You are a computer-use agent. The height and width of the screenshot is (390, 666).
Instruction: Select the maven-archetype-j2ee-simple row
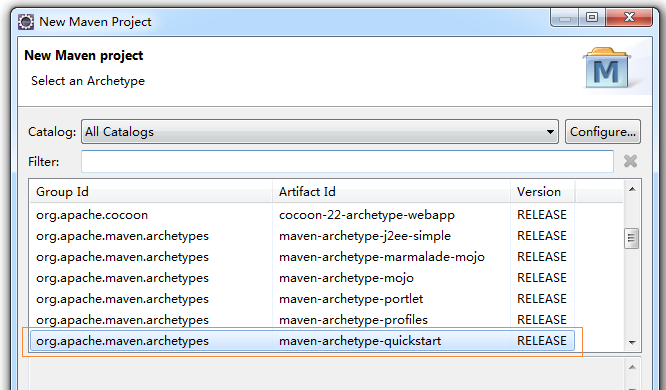[302, 236]
